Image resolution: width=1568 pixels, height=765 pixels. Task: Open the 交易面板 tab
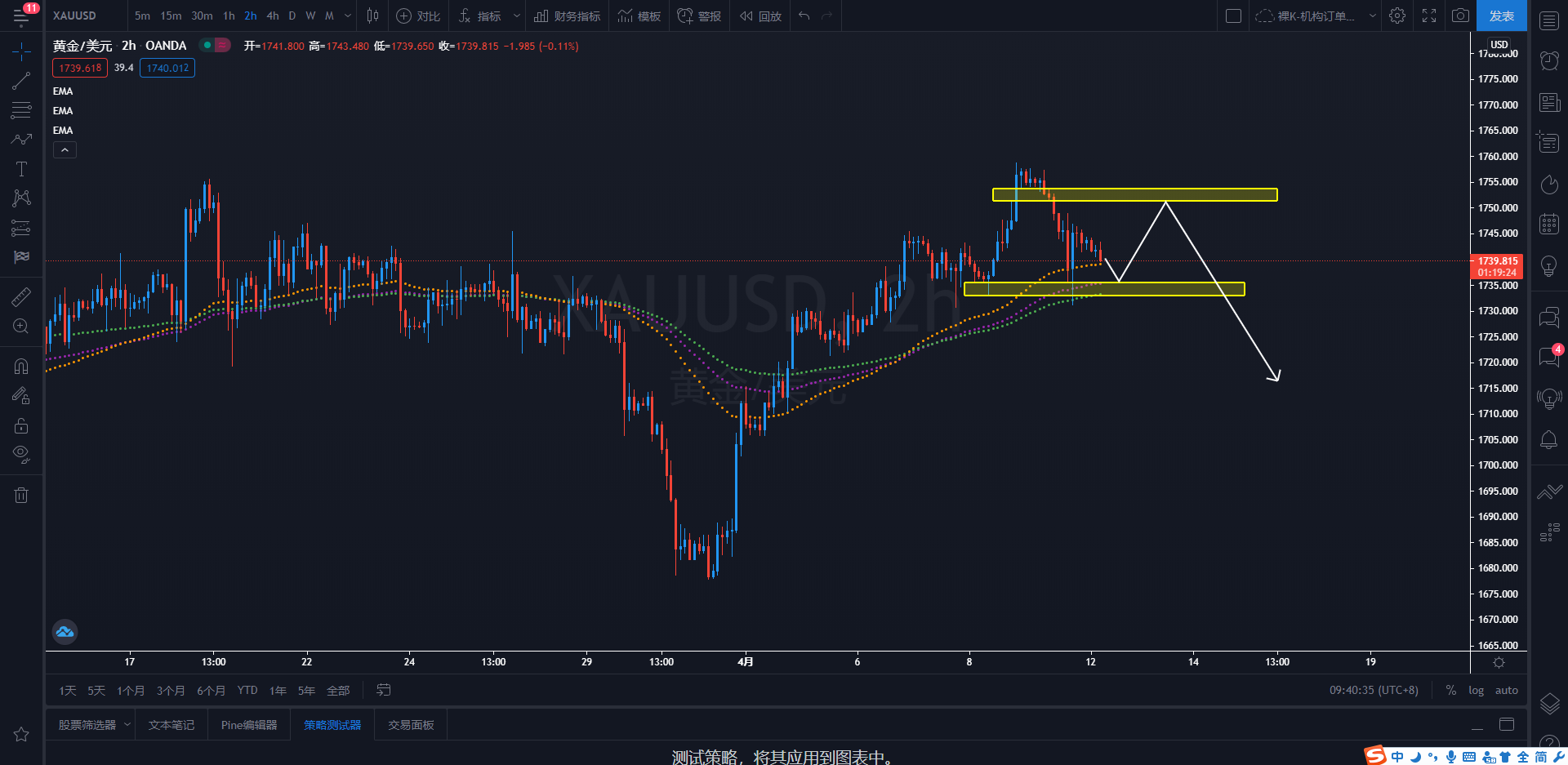click(411, 725)
